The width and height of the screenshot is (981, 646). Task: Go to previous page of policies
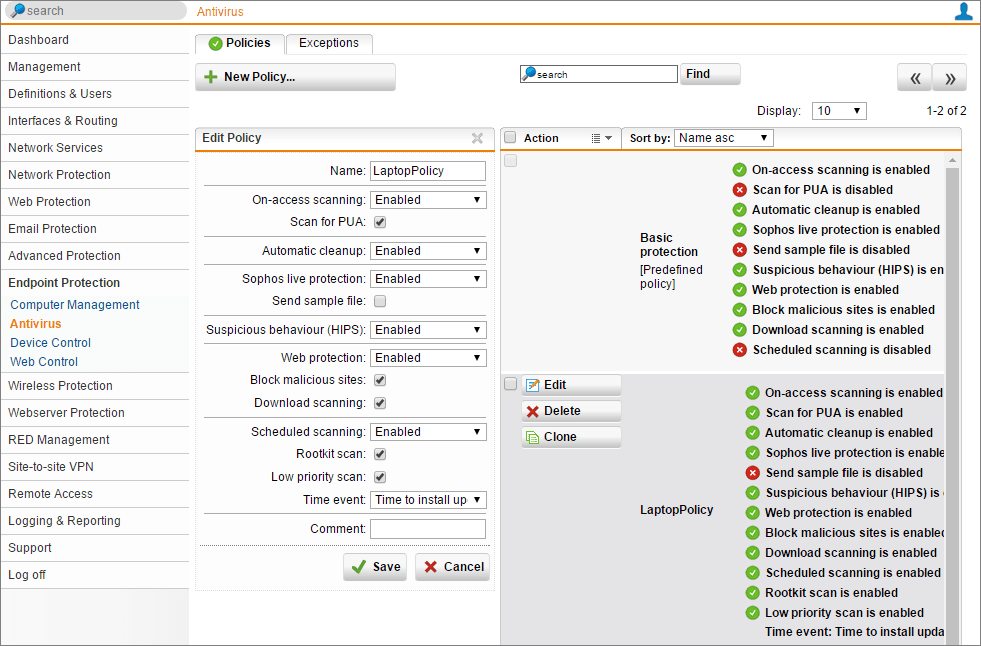(914, 78)
